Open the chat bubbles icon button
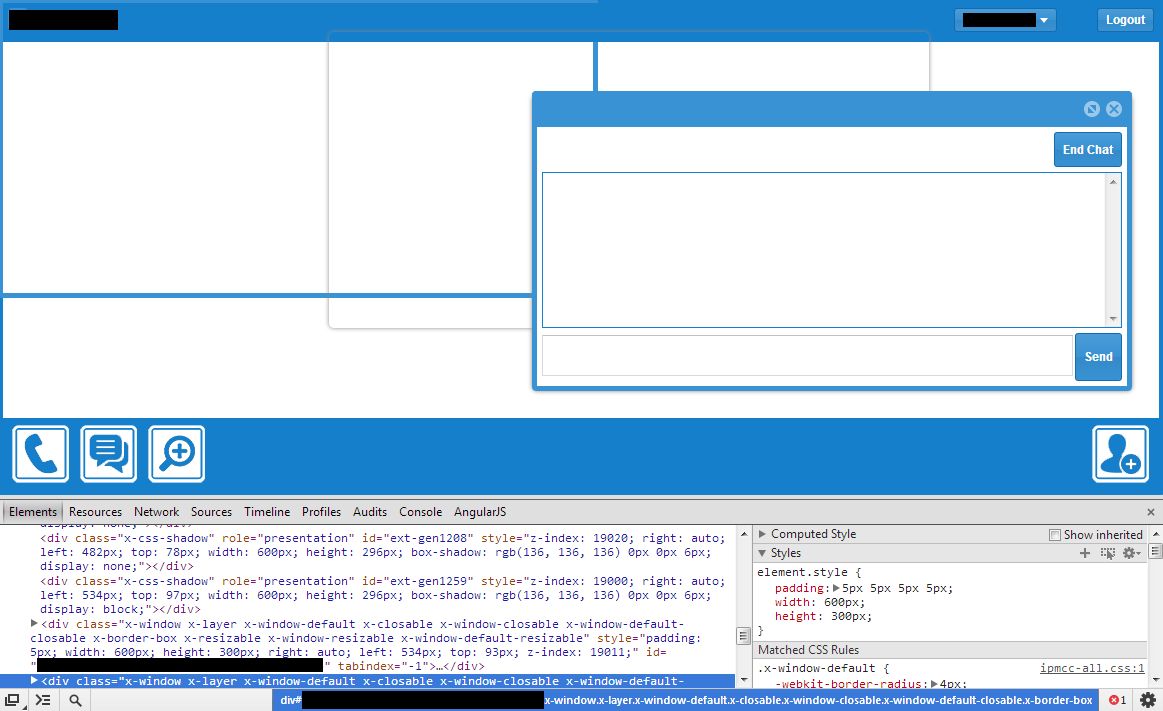Viewport: 1163px width, 711px height. [108, 454]
